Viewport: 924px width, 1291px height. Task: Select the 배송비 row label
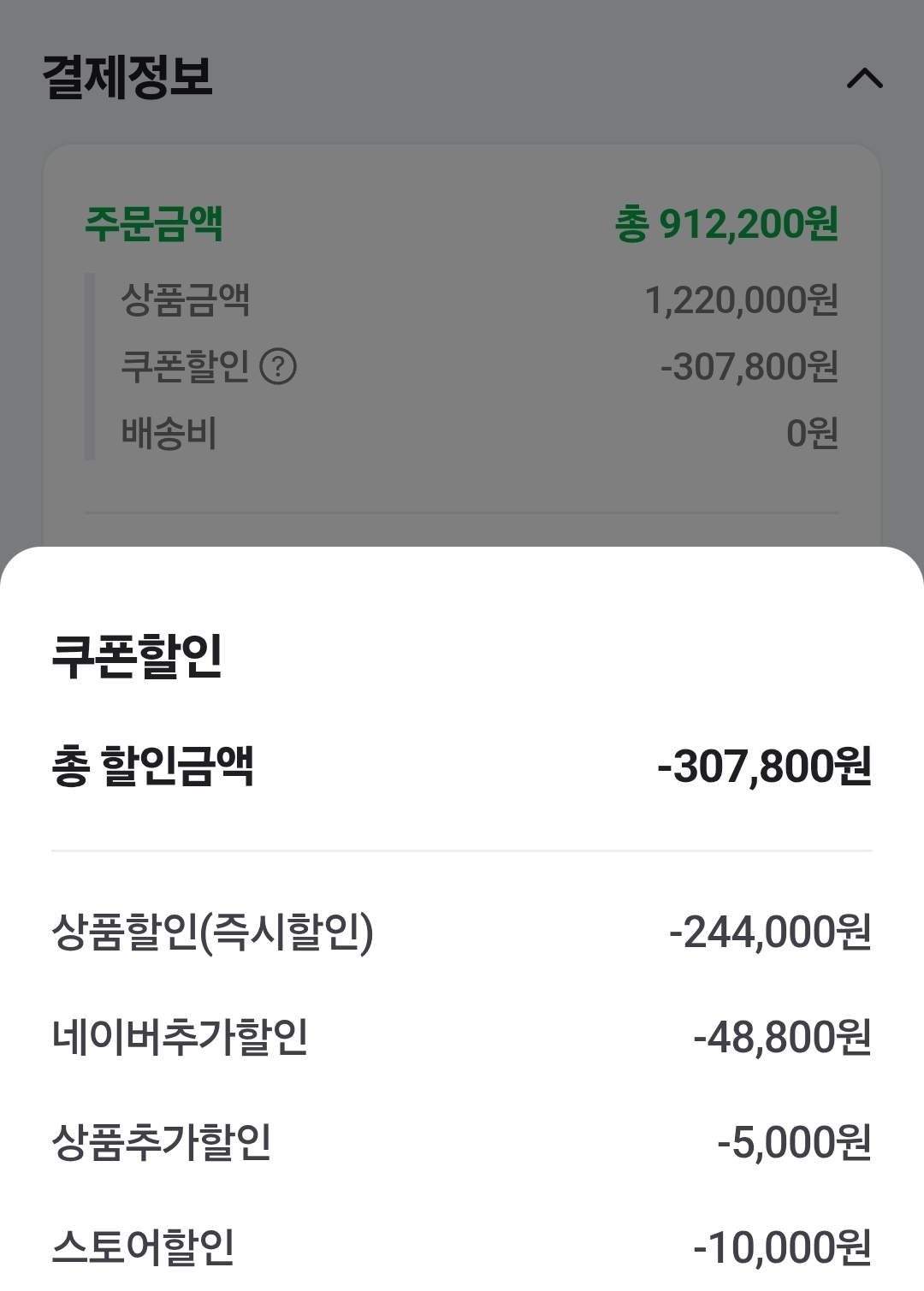tap(169, 433)
